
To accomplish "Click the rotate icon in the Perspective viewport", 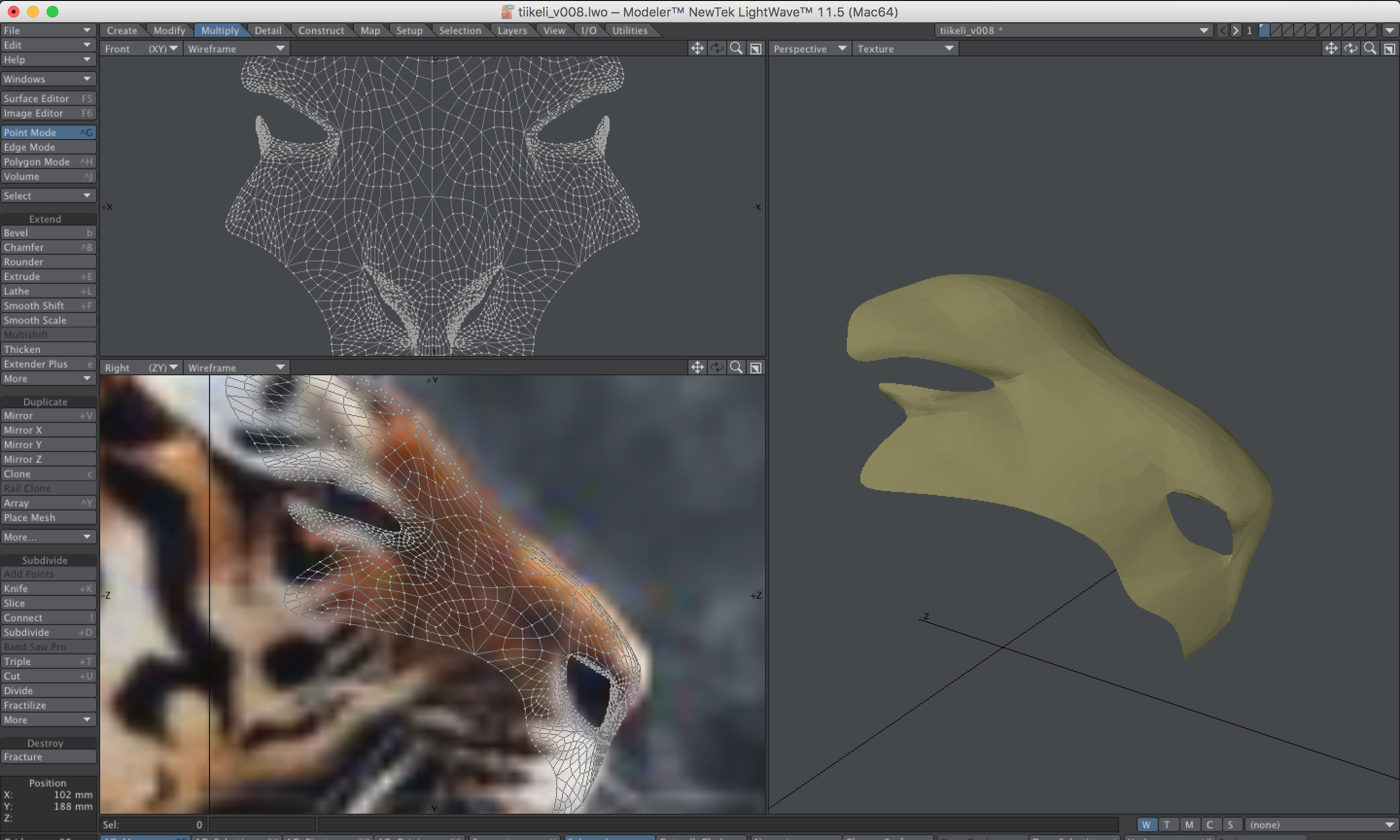I will (x=1351, y=49).
